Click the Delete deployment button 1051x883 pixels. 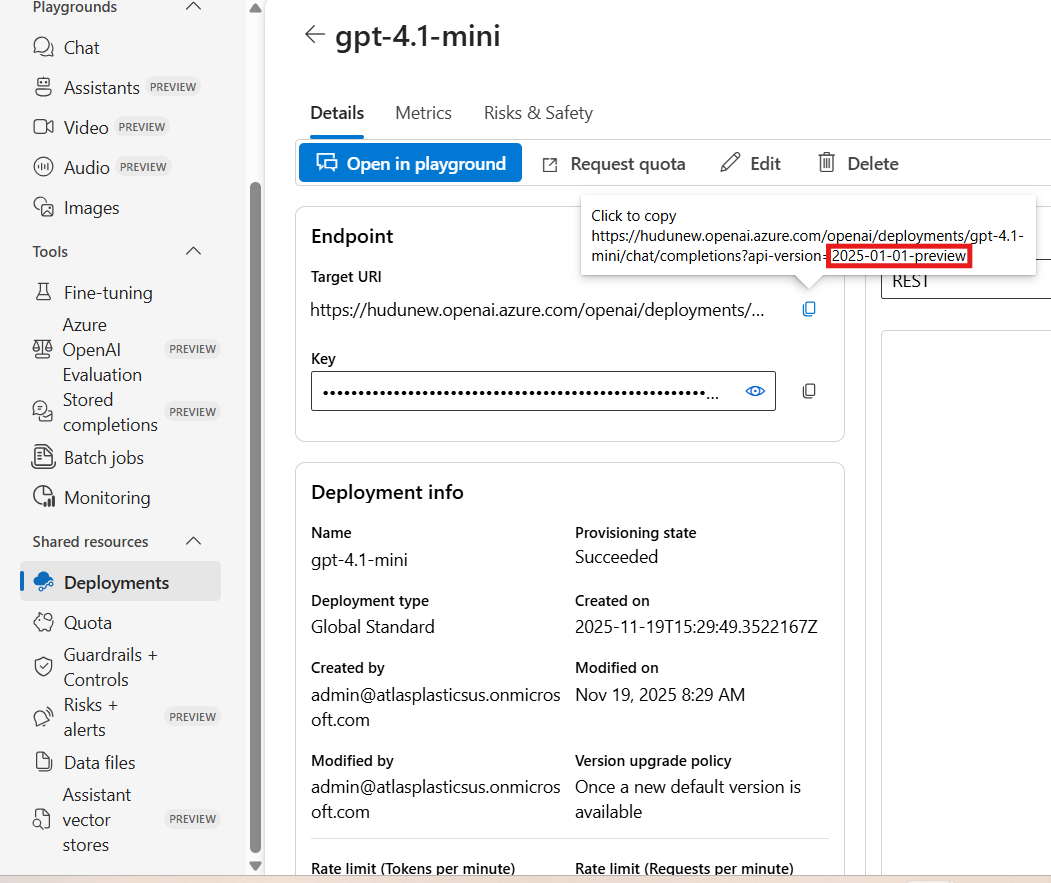pyautogui.click(x=858, y=163)
